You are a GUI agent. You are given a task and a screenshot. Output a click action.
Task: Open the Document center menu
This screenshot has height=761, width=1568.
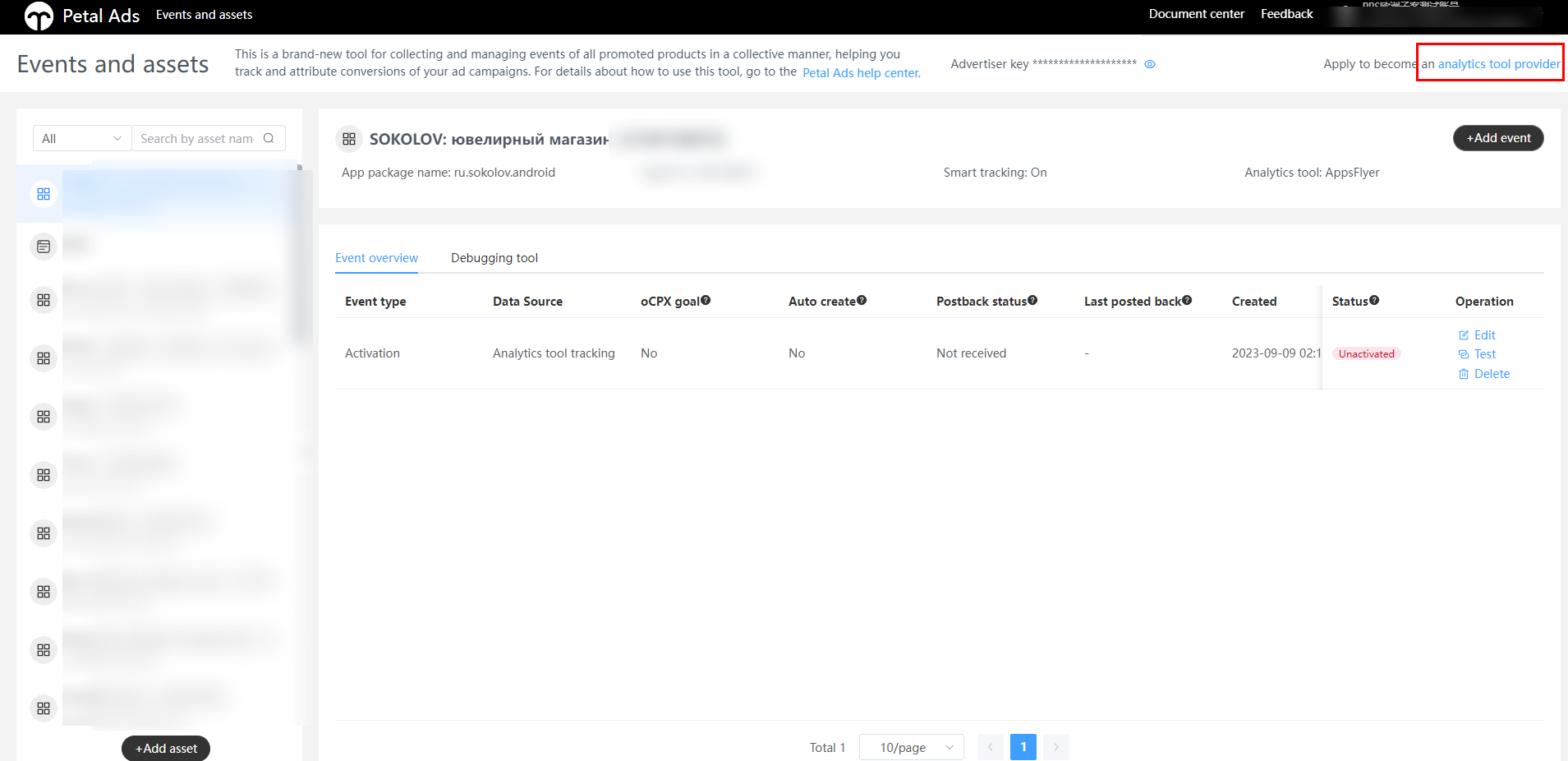[x=1196, y=13]
